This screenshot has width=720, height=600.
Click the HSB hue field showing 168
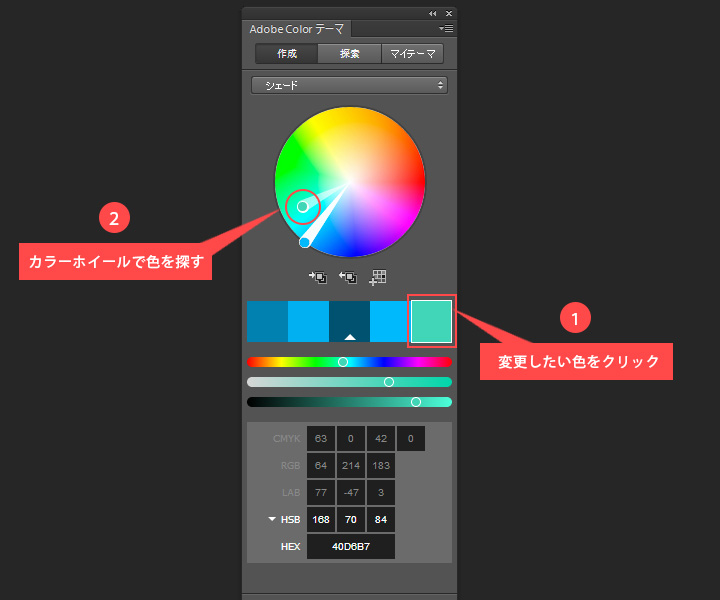[321, 520]
